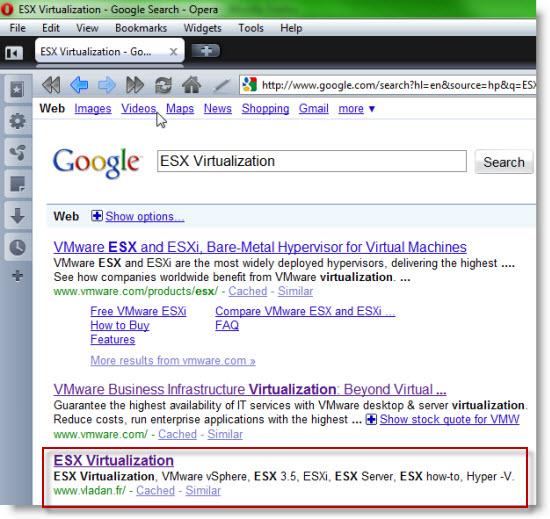Reload the current page

(163, 85)
